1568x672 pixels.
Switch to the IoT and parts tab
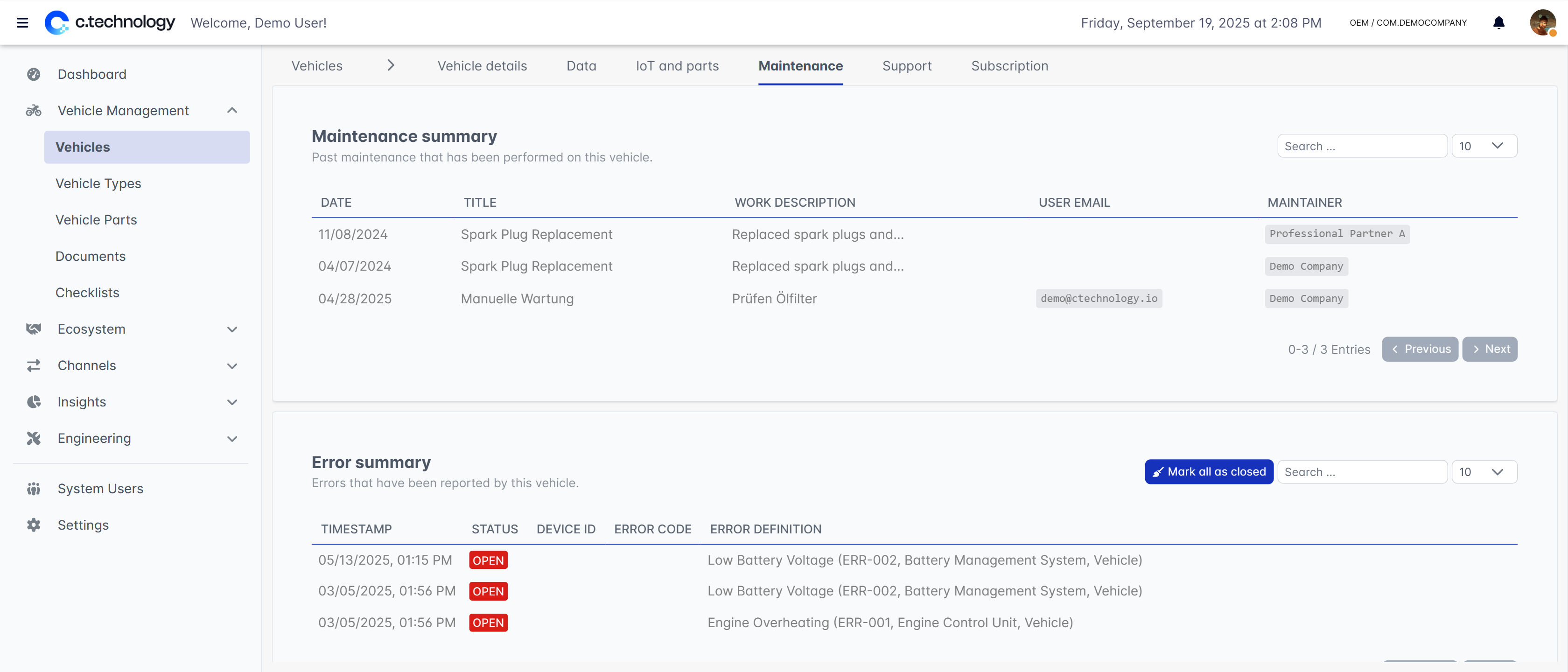coord(677,66)
